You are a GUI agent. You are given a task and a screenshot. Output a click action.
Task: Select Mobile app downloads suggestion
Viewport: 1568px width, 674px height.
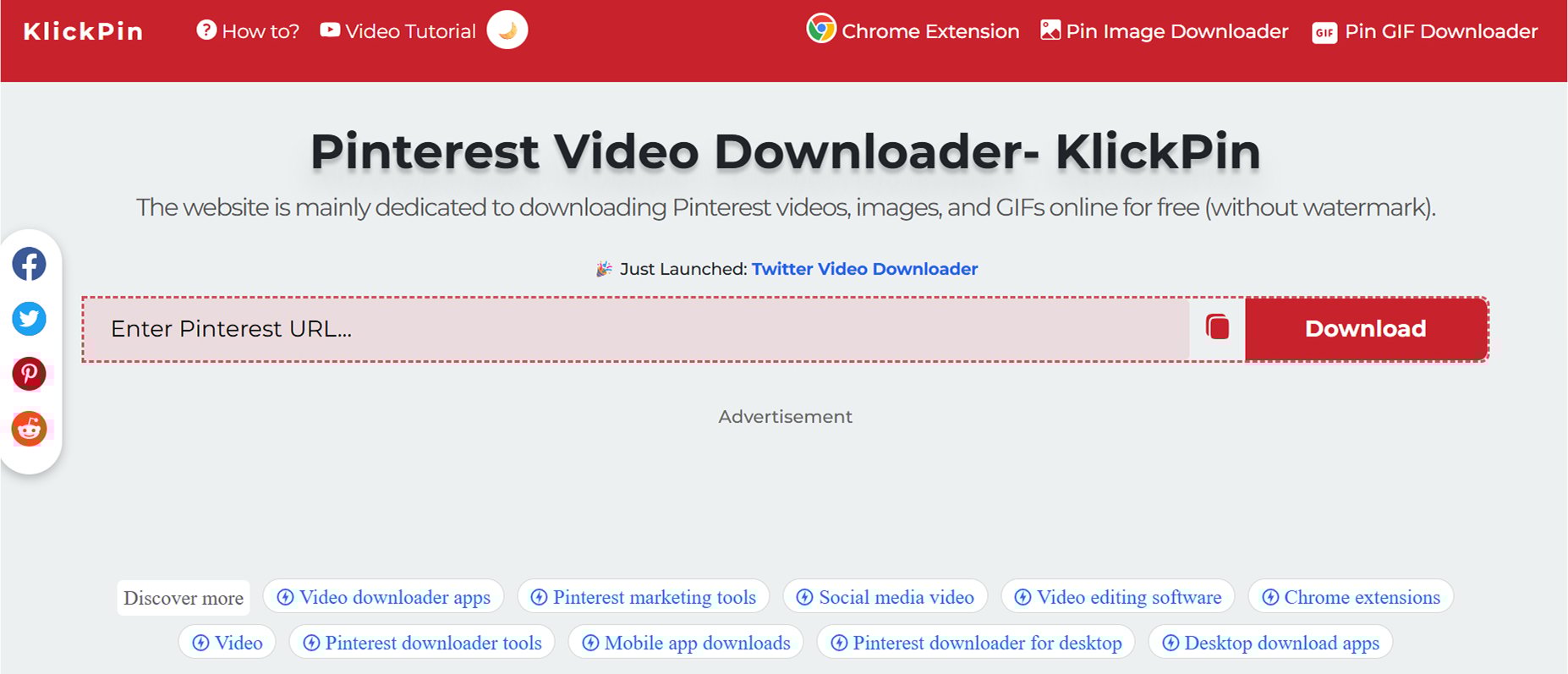pyautogui.click(x=686, y=643)
